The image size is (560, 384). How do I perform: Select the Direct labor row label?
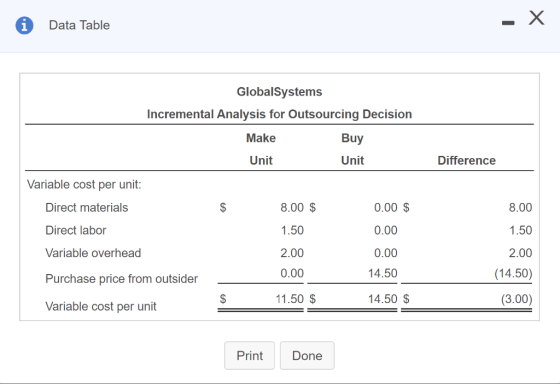point(76,230)
